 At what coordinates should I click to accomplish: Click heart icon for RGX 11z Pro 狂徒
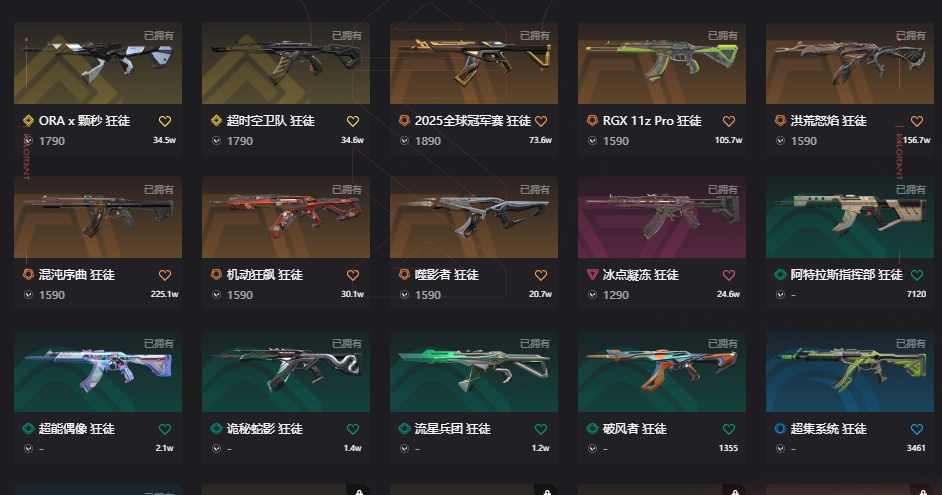coord(729,121)
